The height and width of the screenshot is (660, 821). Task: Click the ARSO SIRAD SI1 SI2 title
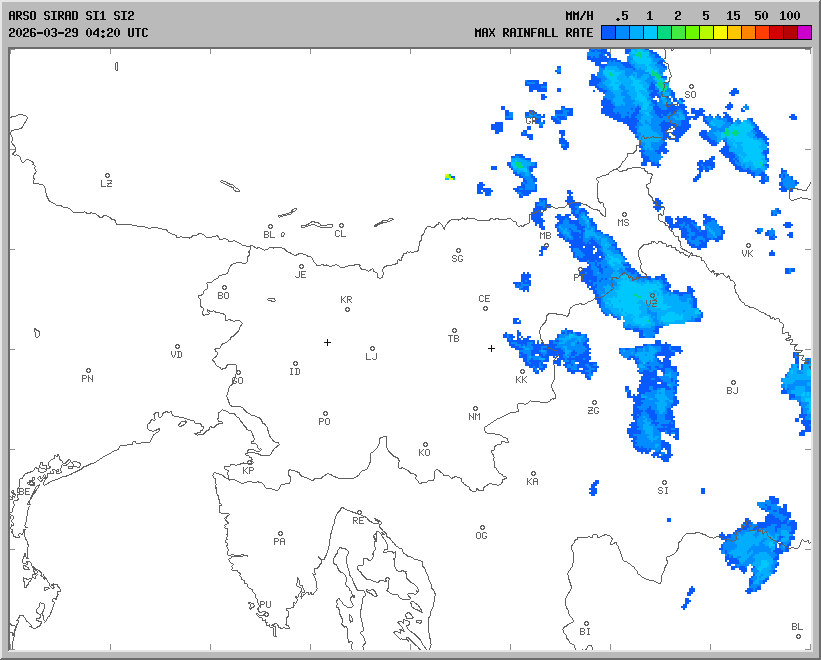[x=69, y=16]
